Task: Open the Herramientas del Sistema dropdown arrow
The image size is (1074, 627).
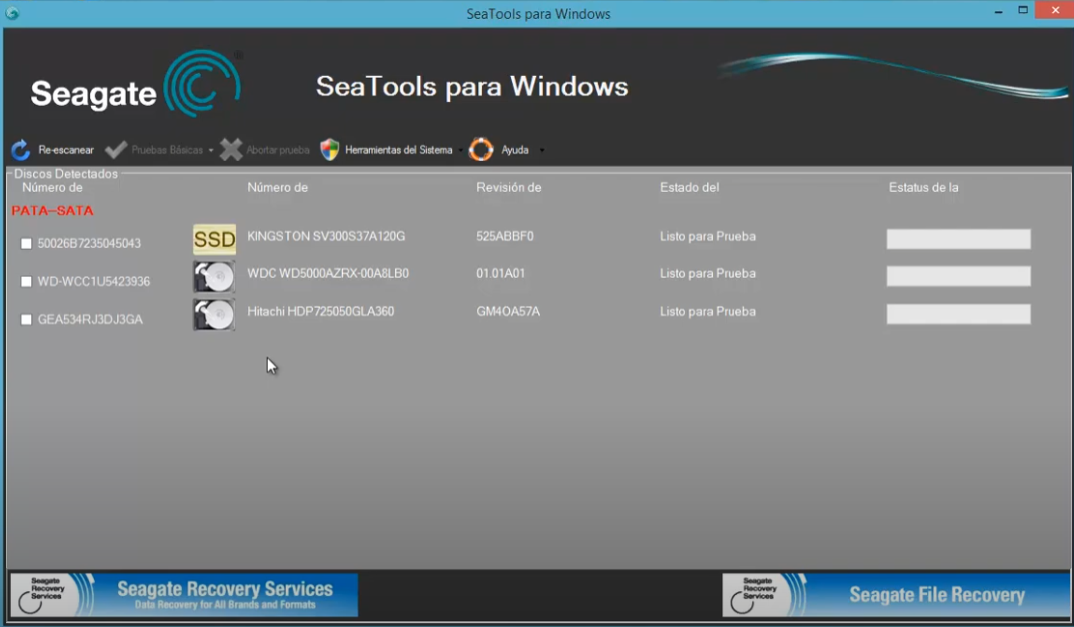Action: 460,151
